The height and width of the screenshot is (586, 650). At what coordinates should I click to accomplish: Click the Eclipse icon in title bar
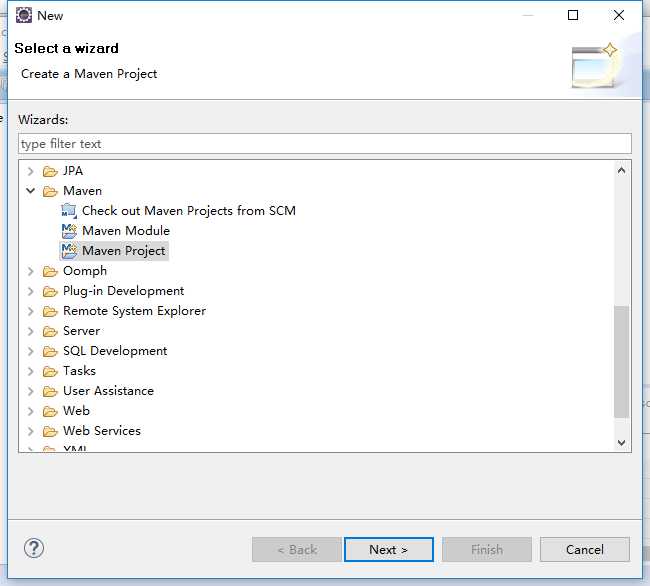click(x=24, y=15)
